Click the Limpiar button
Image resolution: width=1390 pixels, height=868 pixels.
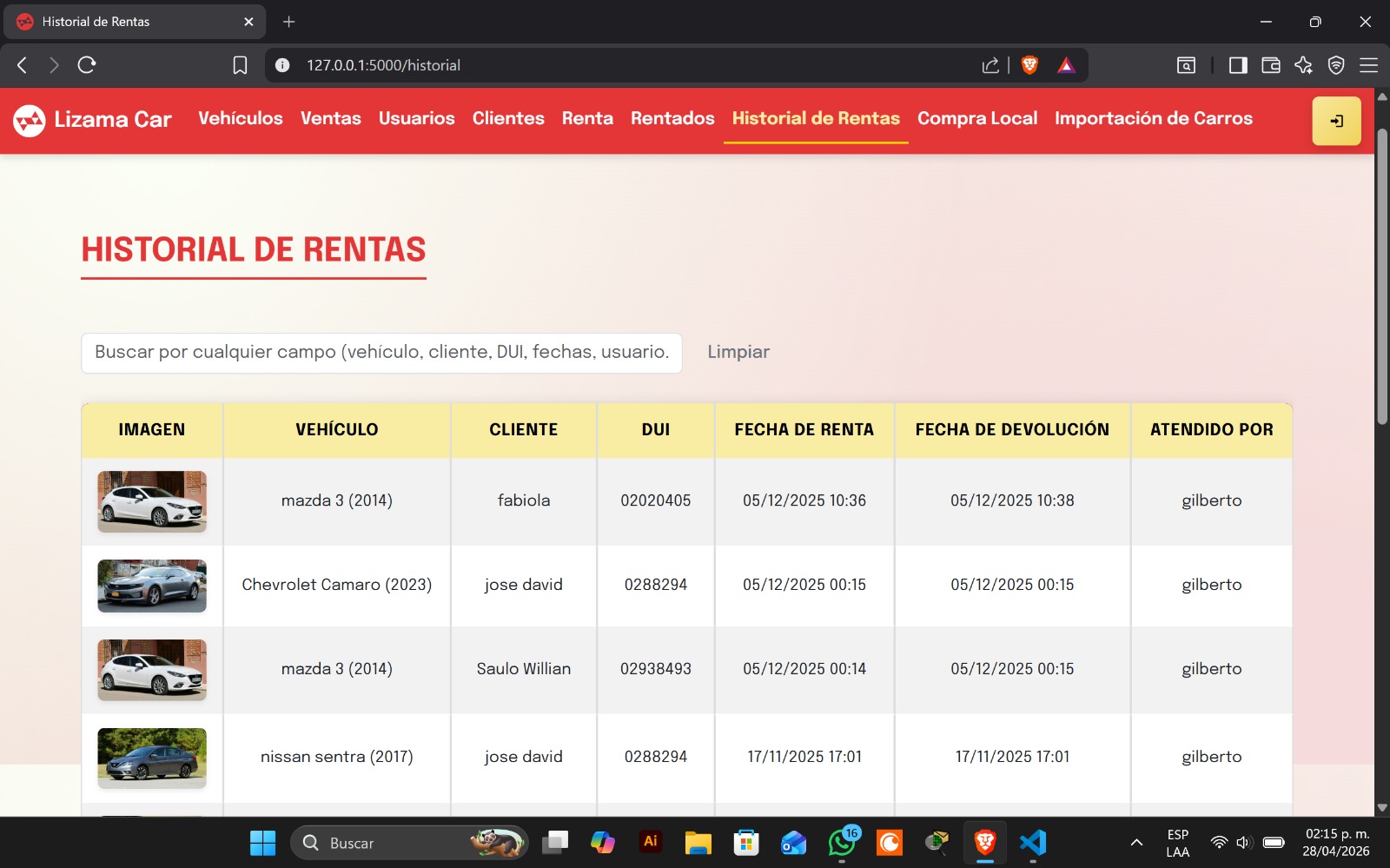738,352
